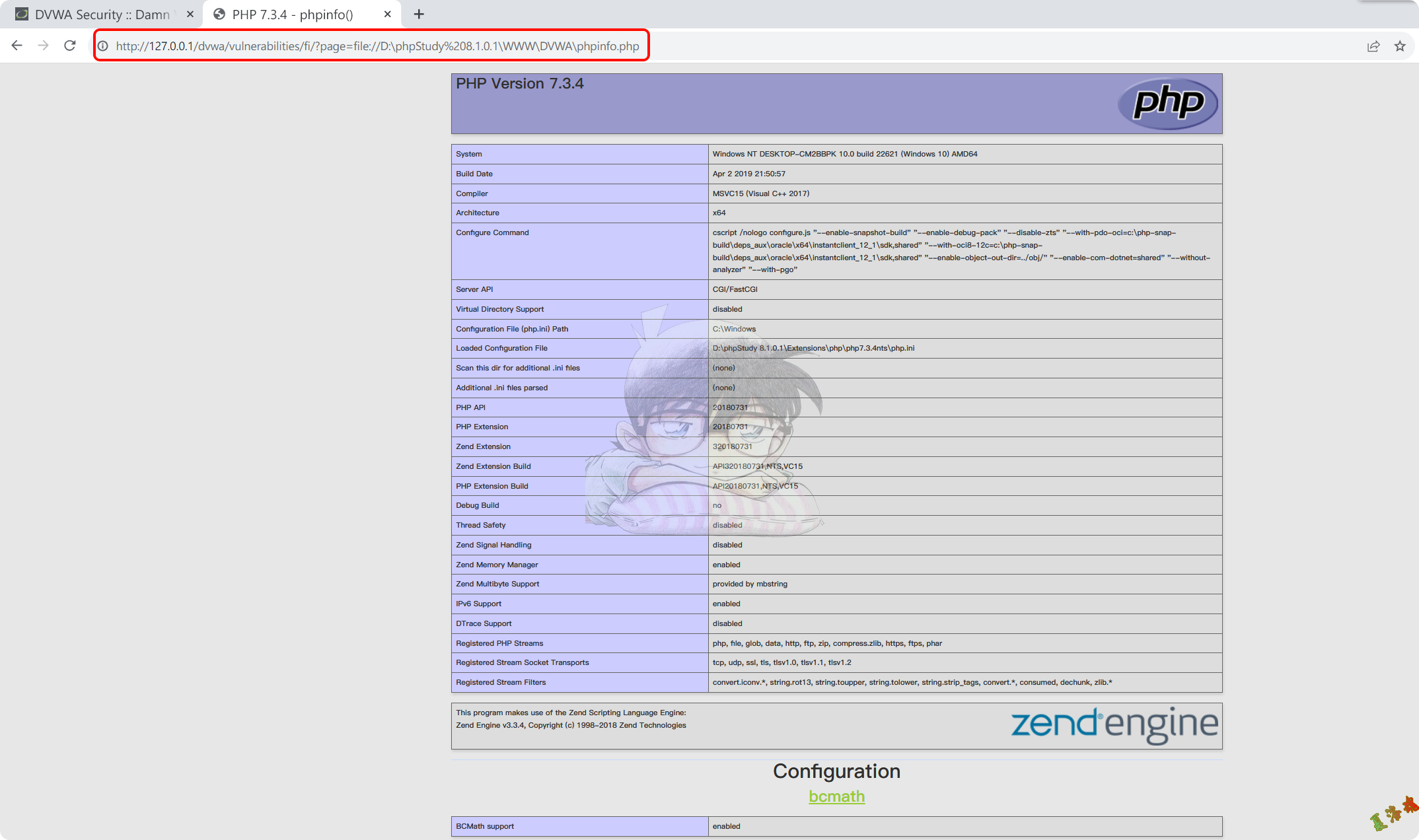Select the provided by mbstring value

(x=750, y=584)
